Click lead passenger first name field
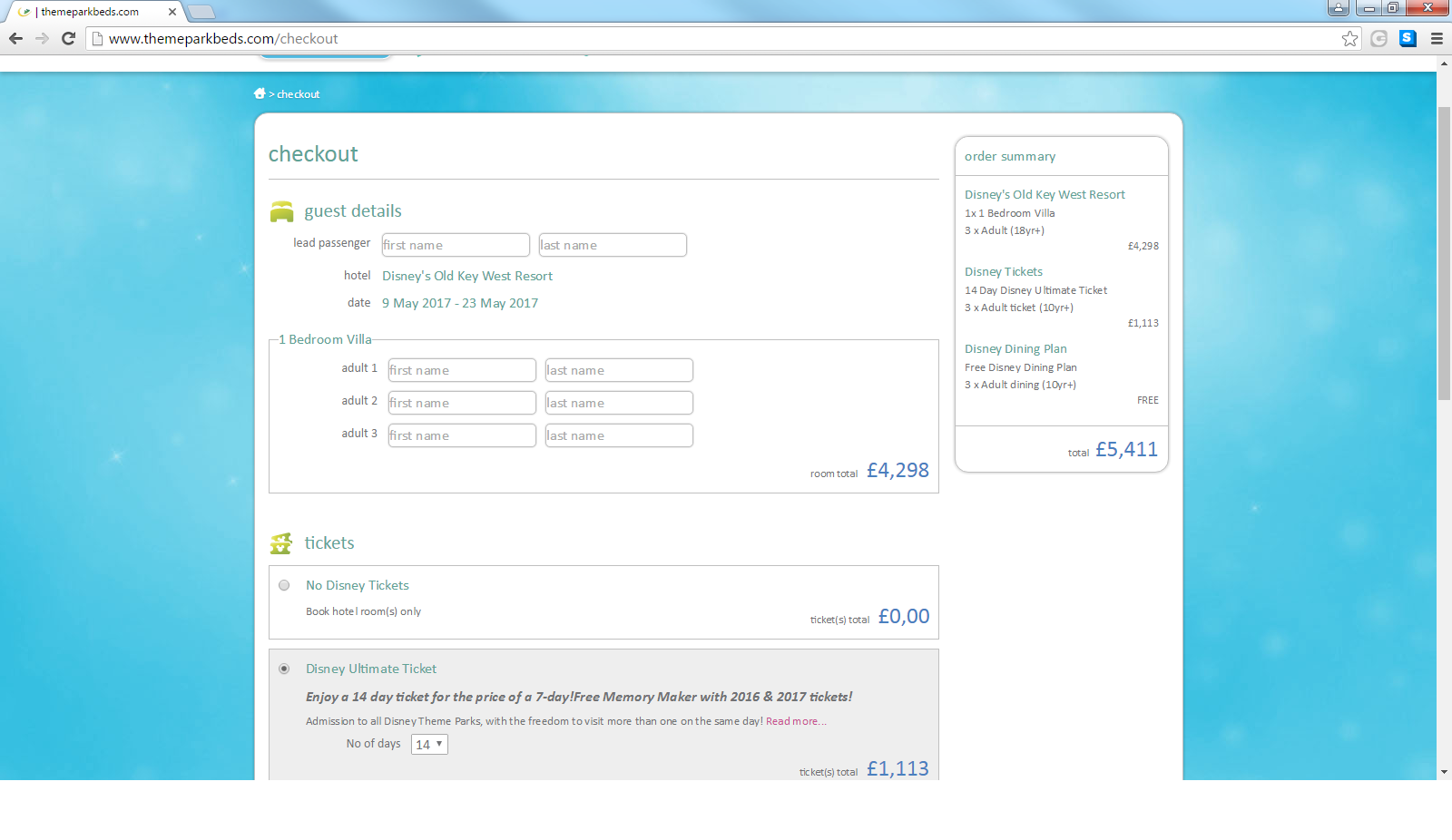 click(x=456, y=245)
